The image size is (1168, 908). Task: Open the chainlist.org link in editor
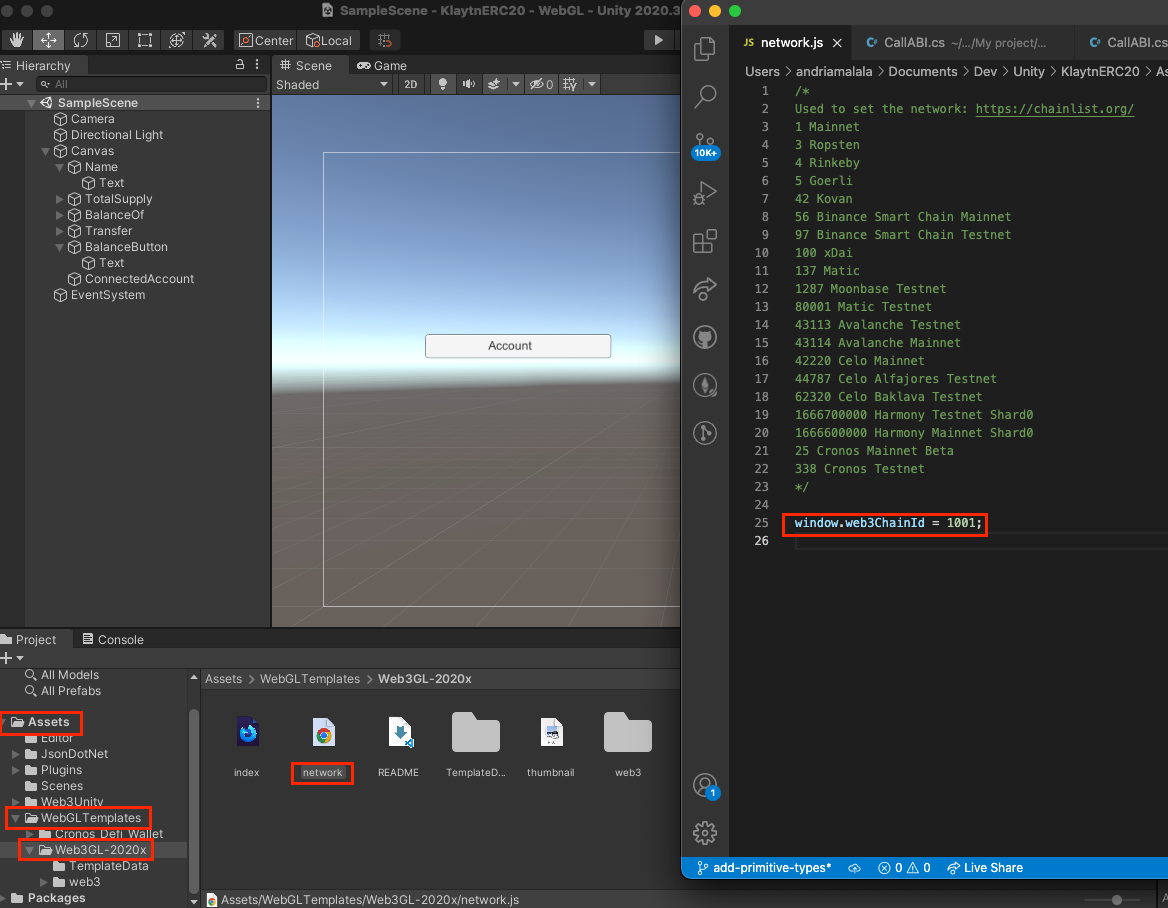pos(1055,109)
